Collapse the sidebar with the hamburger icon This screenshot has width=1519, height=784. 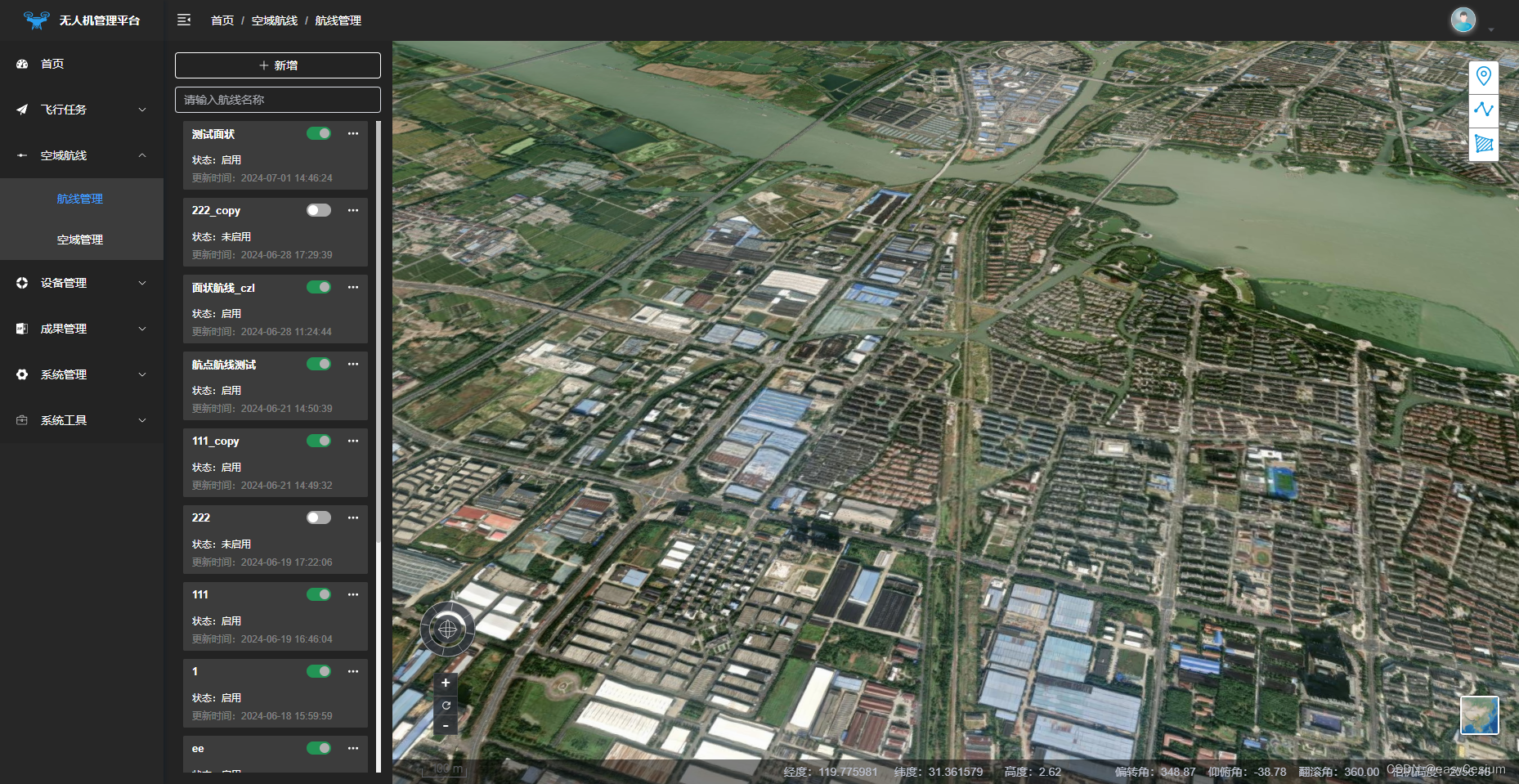184,20
